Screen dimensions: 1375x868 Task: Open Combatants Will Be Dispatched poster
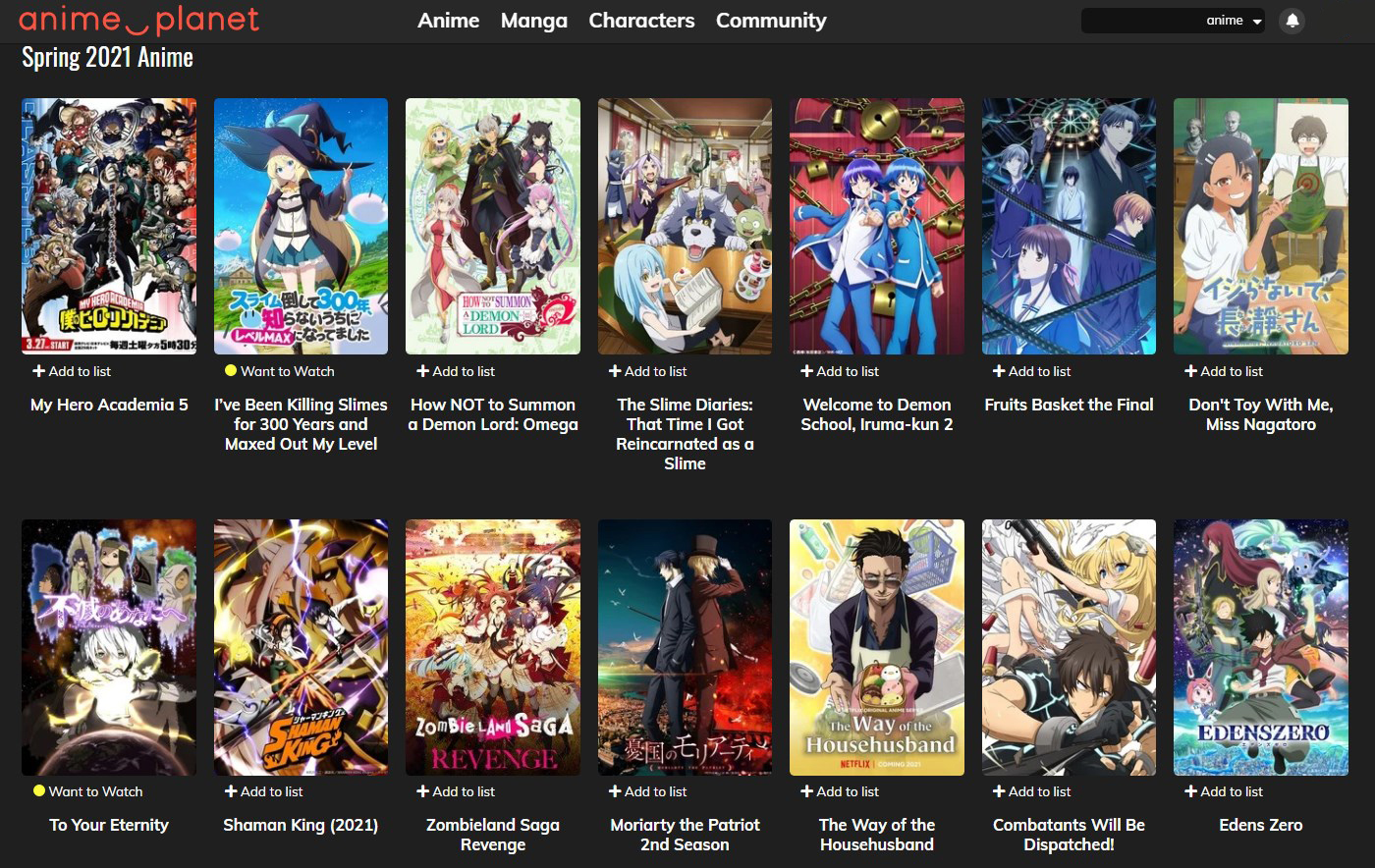pyautogui.click(x=1069, y=647)
